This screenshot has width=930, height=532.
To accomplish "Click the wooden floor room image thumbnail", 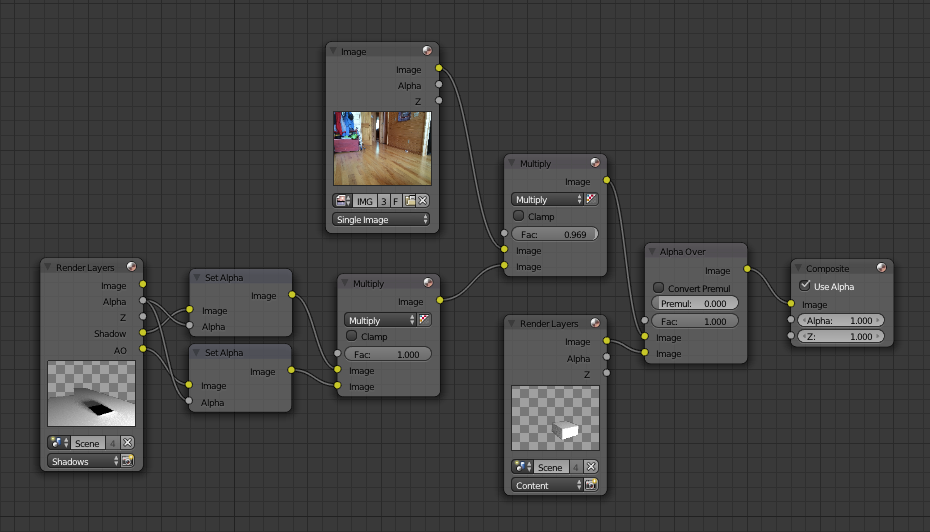I will click(x=382, y=148).
